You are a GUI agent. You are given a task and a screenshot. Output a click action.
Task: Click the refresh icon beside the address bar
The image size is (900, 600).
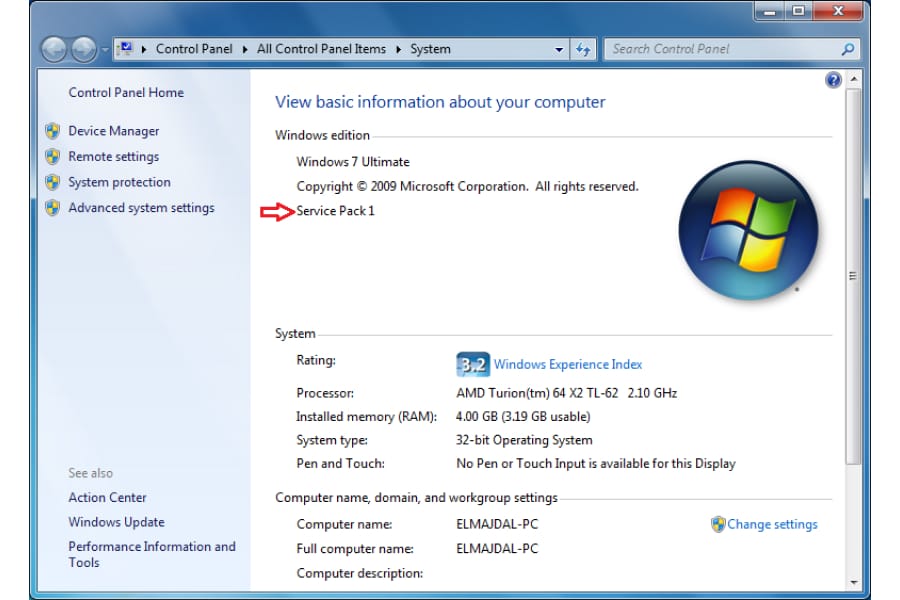pyautogui.click(x=583, y=49)
